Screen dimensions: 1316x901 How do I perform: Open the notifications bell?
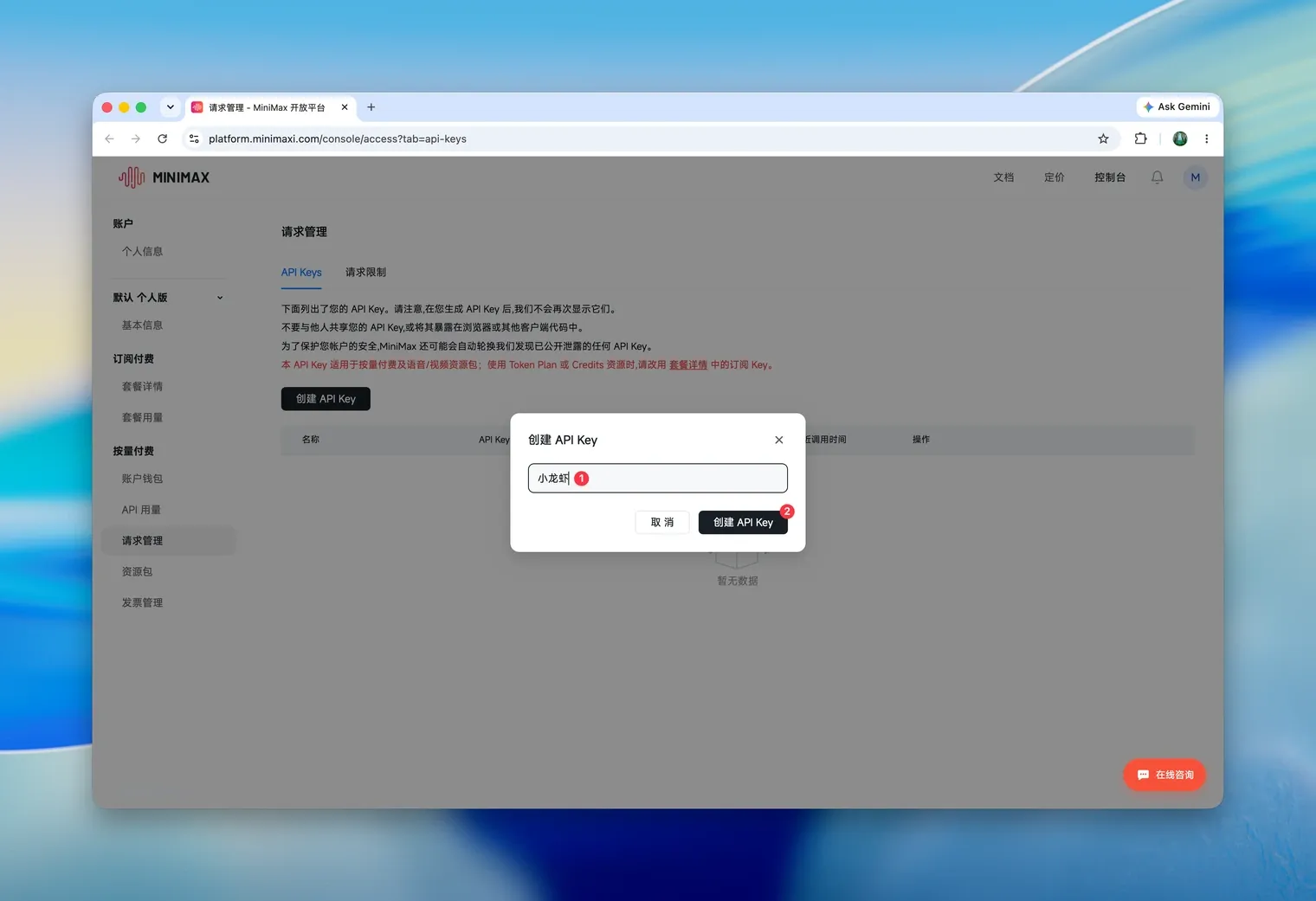pyautogui.click(x=1157, y=177)
